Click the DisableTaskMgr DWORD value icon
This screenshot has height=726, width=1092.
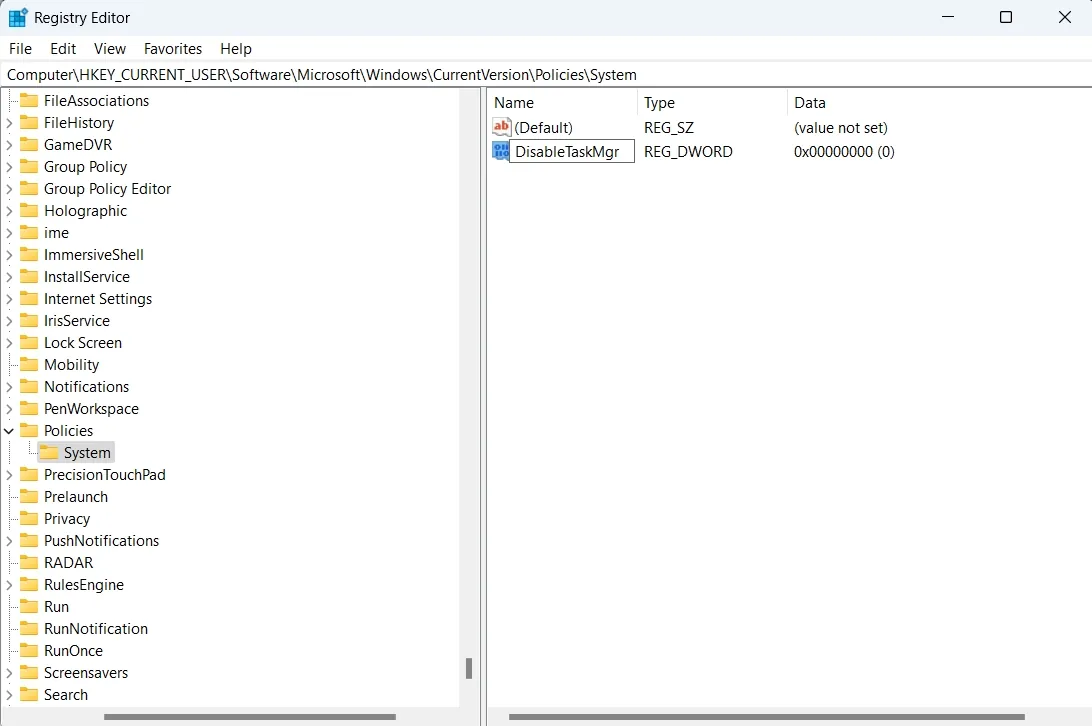tap(501, 151)
